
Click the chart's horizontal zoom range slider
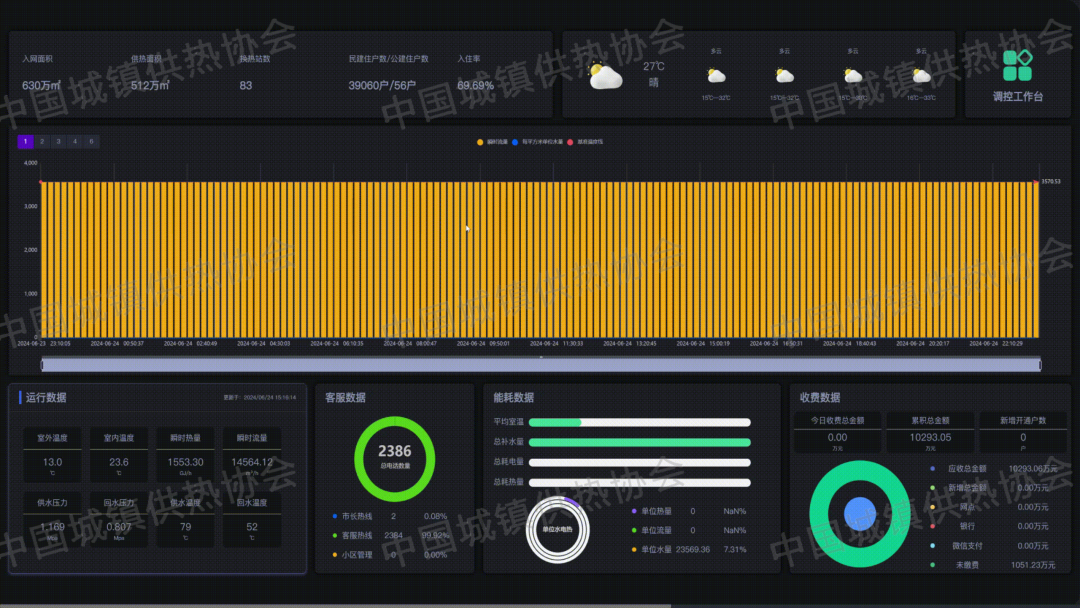click(540, 364)
